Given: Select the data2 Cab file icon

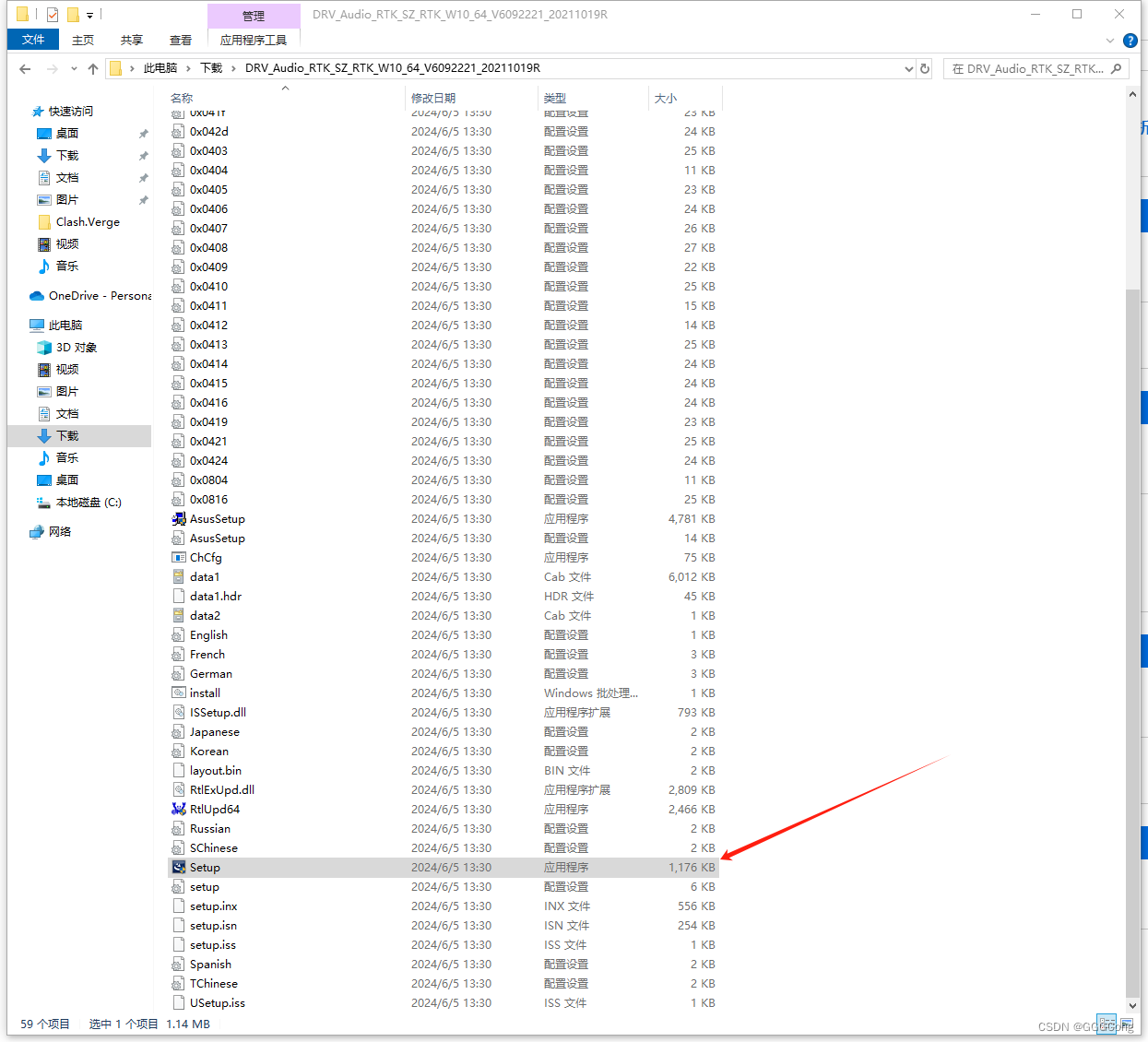Looking at the screenshot, I should [x=179, y=616].
